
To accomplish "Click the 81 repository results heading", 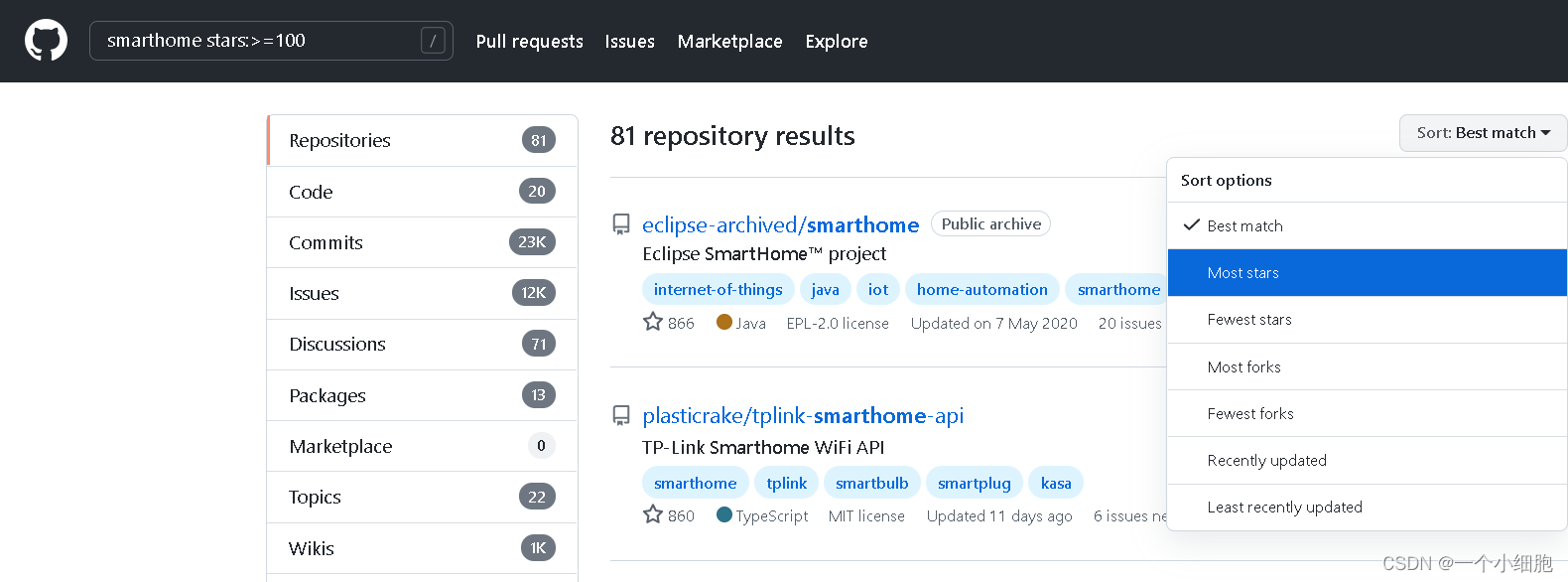I will tap(732, 136).
